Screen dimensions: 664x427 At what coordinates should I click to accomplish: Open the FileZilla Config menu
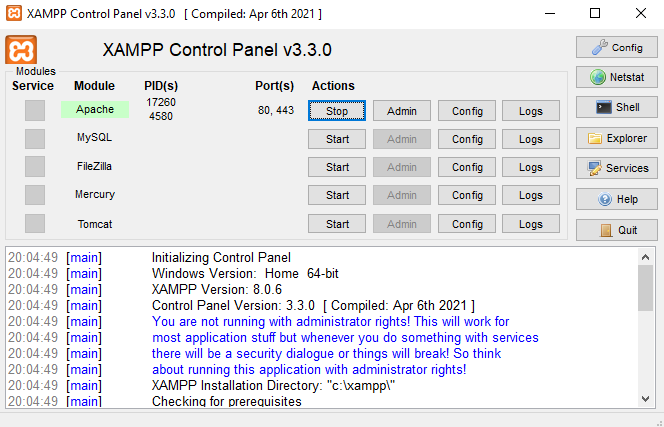point(467,167)
